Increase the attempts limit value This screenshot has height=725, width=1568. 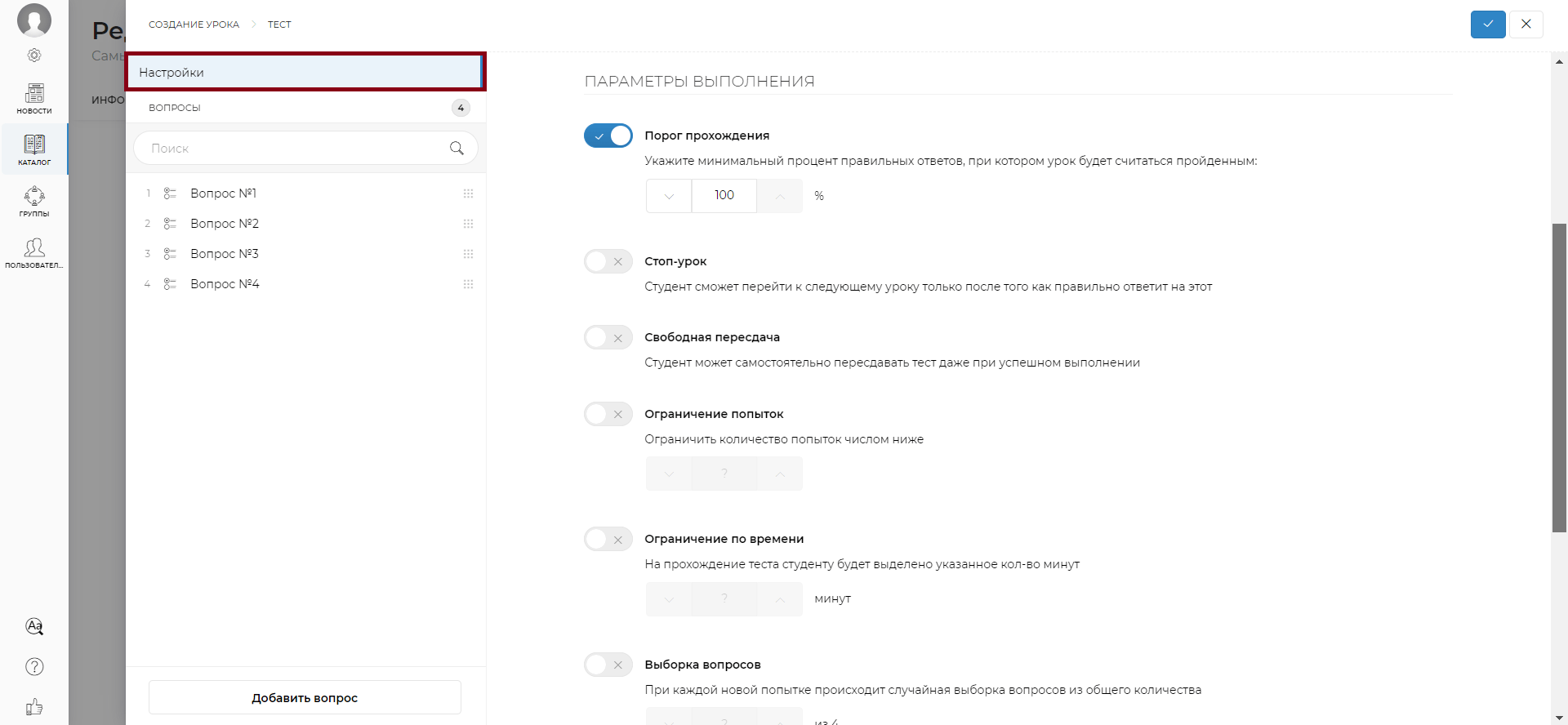click(780, 474)
